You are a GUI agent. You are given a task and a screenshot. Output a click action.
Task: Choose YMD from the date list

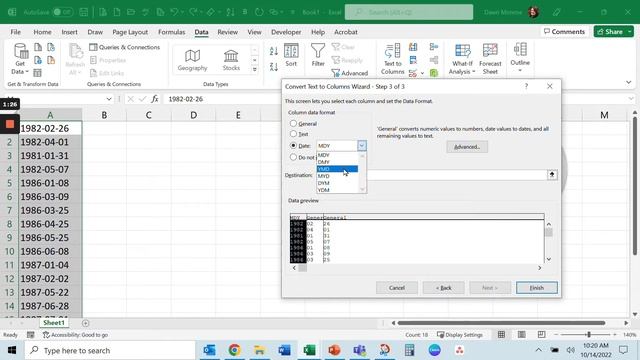338,169
